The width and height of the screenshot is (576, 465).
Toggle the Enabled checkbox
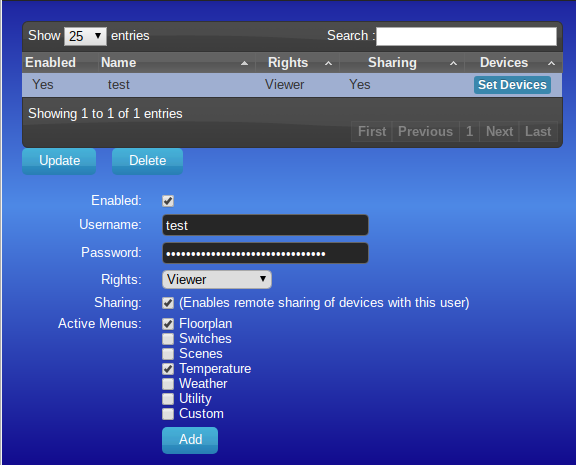pos(168,201)
